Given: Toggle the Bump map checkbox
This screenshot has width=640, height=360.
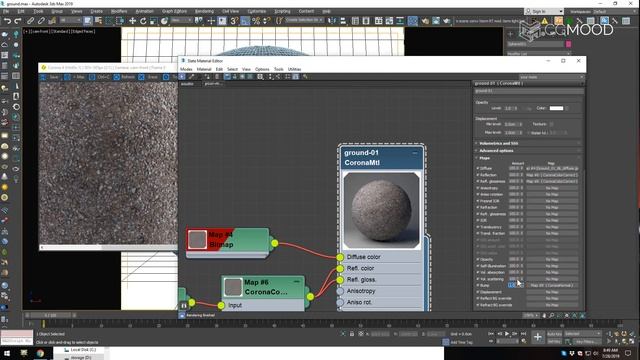Looking at the screenshot, I should point(478,285).
